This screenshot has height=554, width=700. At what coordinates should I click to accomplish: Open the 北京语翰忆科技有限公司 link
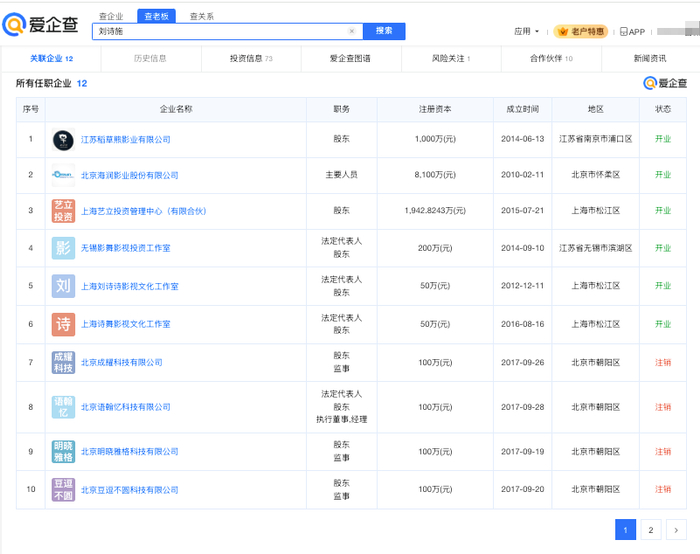coord(125,407)
